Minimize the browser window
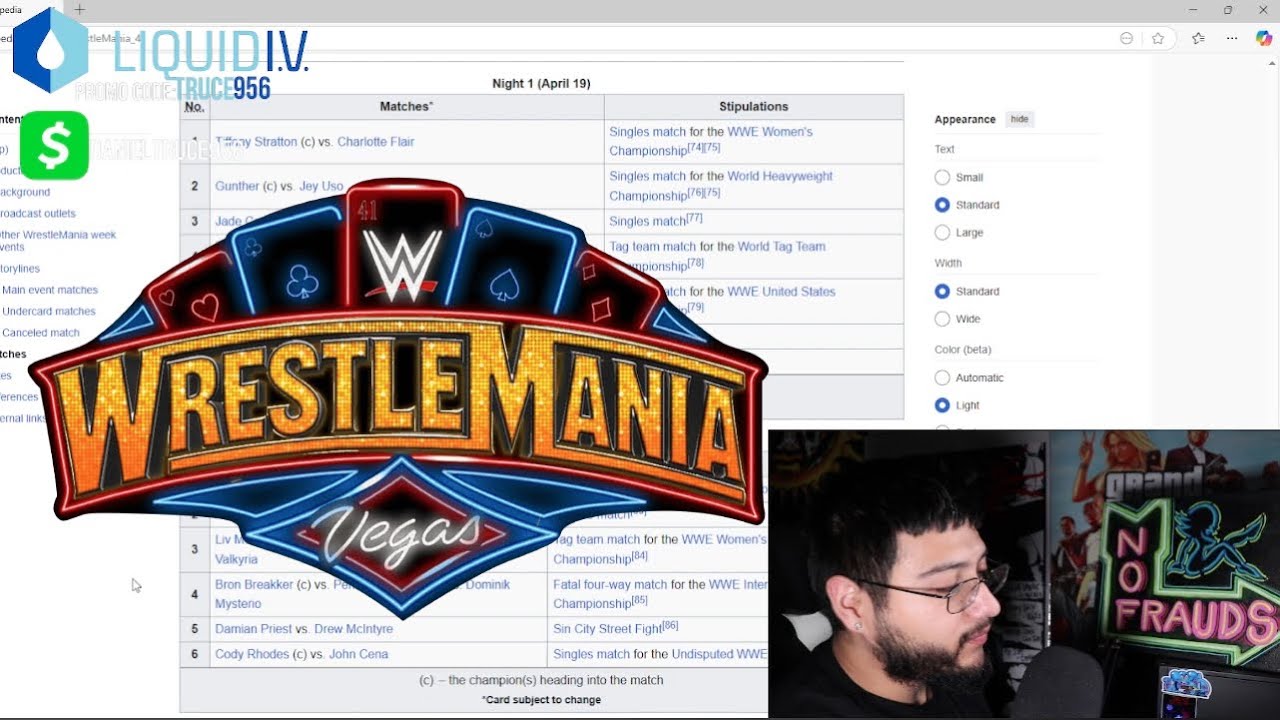 (1194, 10)
